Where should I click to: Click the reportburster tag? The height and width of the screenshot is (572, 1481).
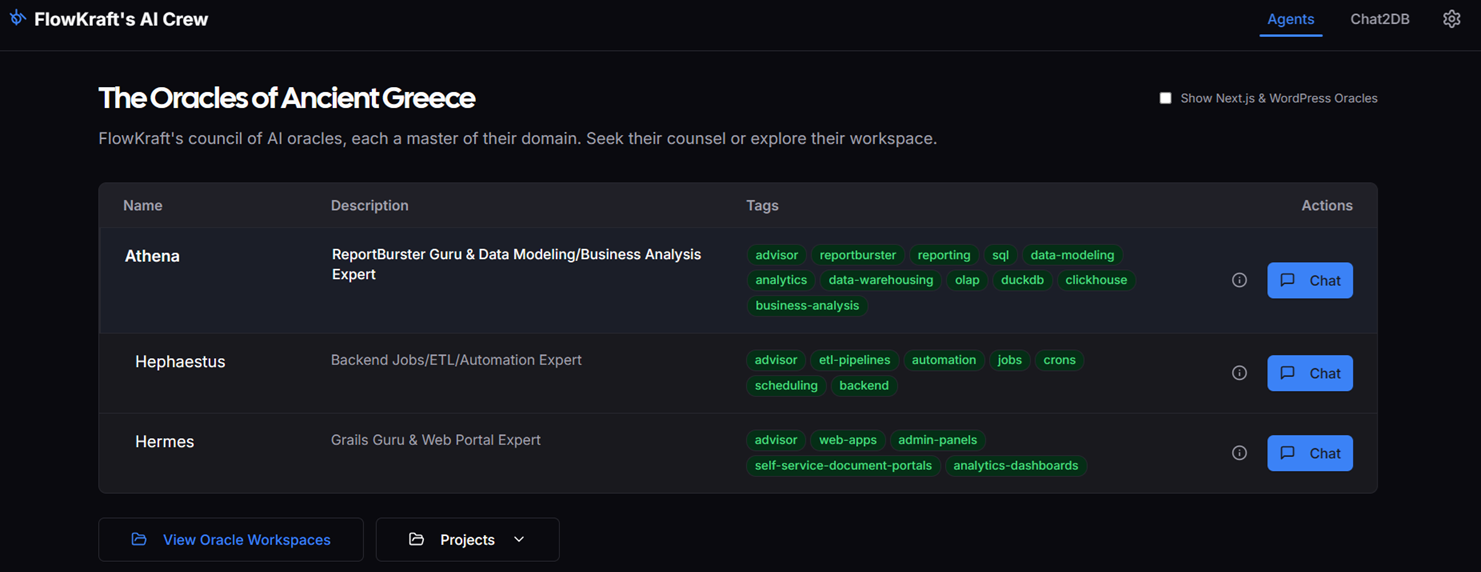tap(857, 255)
